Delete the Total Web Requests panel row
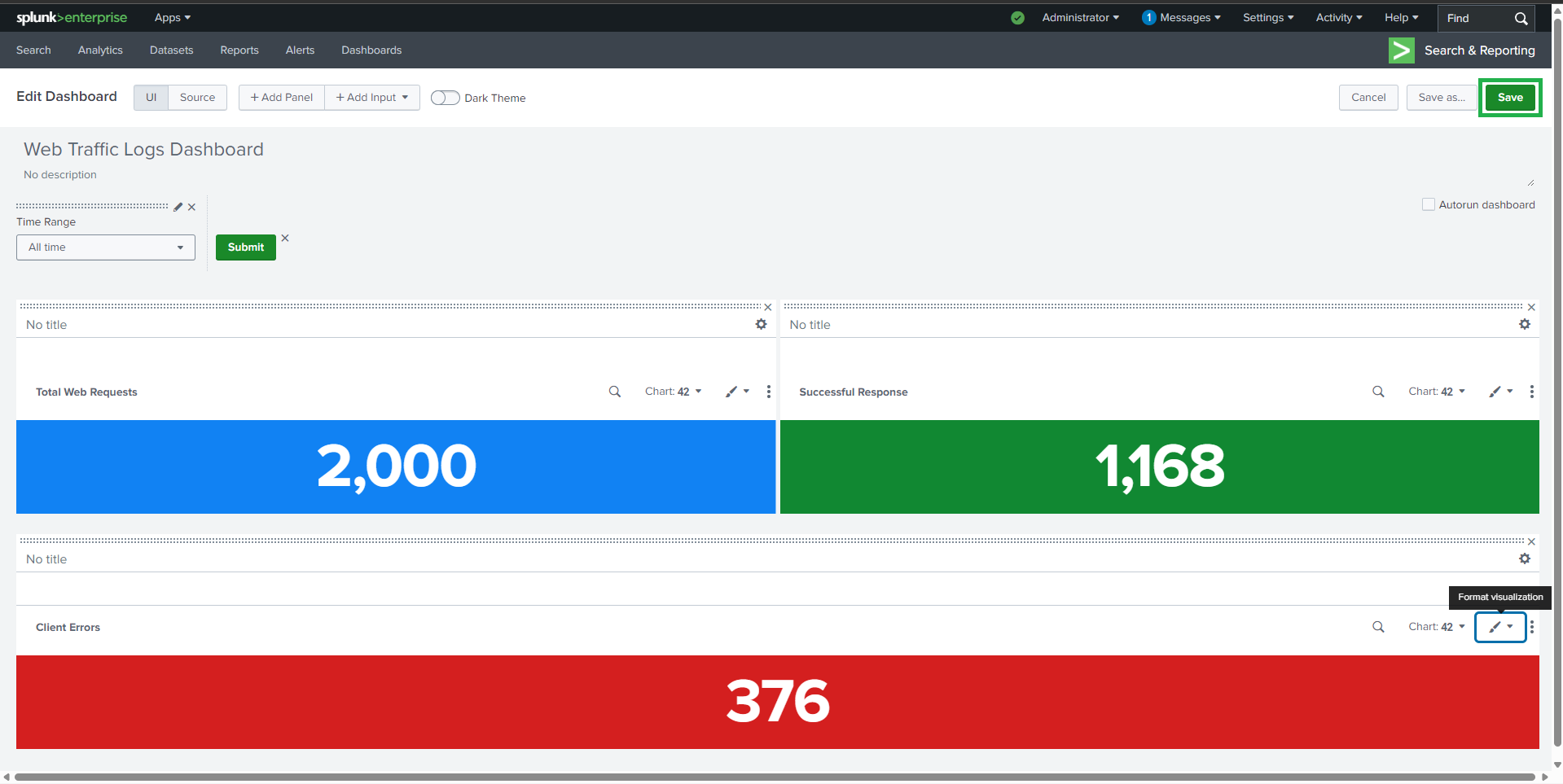1563x784 pixels. pyautogui.click(x=767, y=307)
